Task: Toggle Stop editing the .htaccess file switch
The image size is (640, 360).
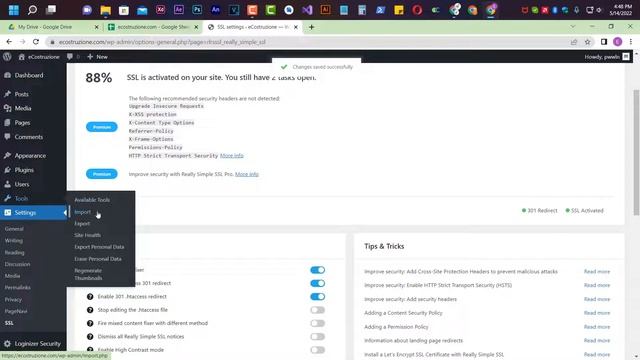Action: tap(318, 310)
